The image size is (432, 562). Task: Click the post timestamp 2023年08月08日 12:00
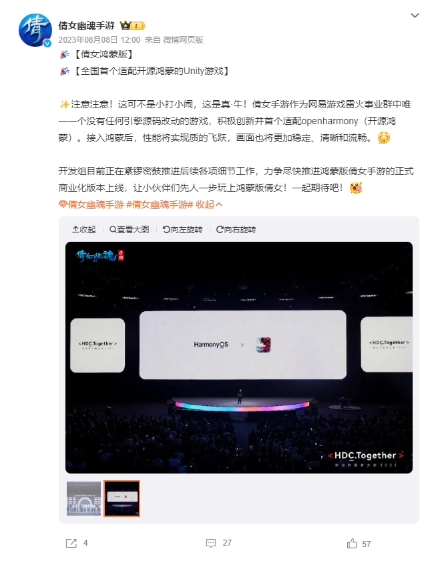point(99,40)
